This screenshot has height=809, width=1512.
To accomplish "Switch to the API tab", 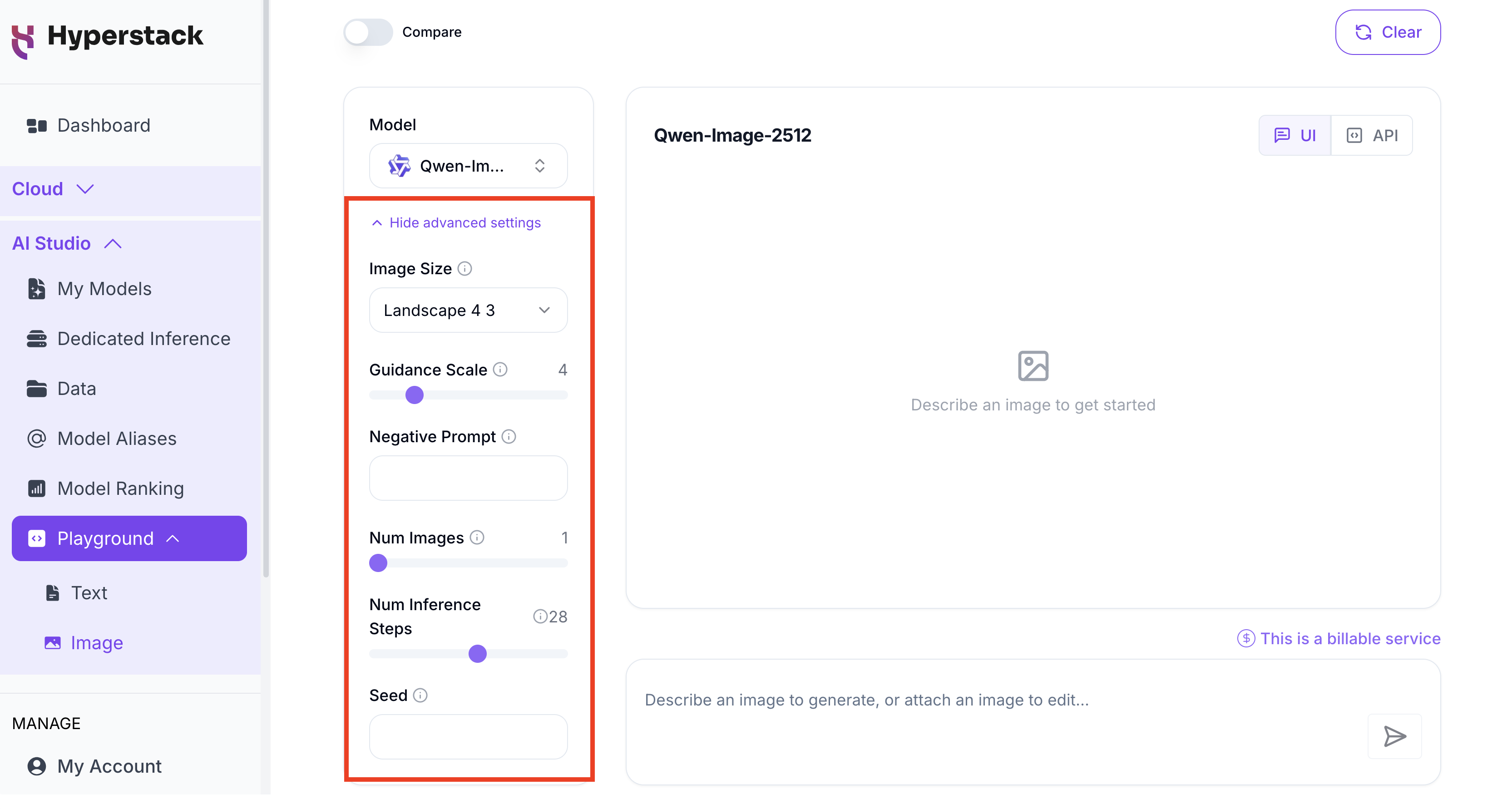I will [1371, 136].
